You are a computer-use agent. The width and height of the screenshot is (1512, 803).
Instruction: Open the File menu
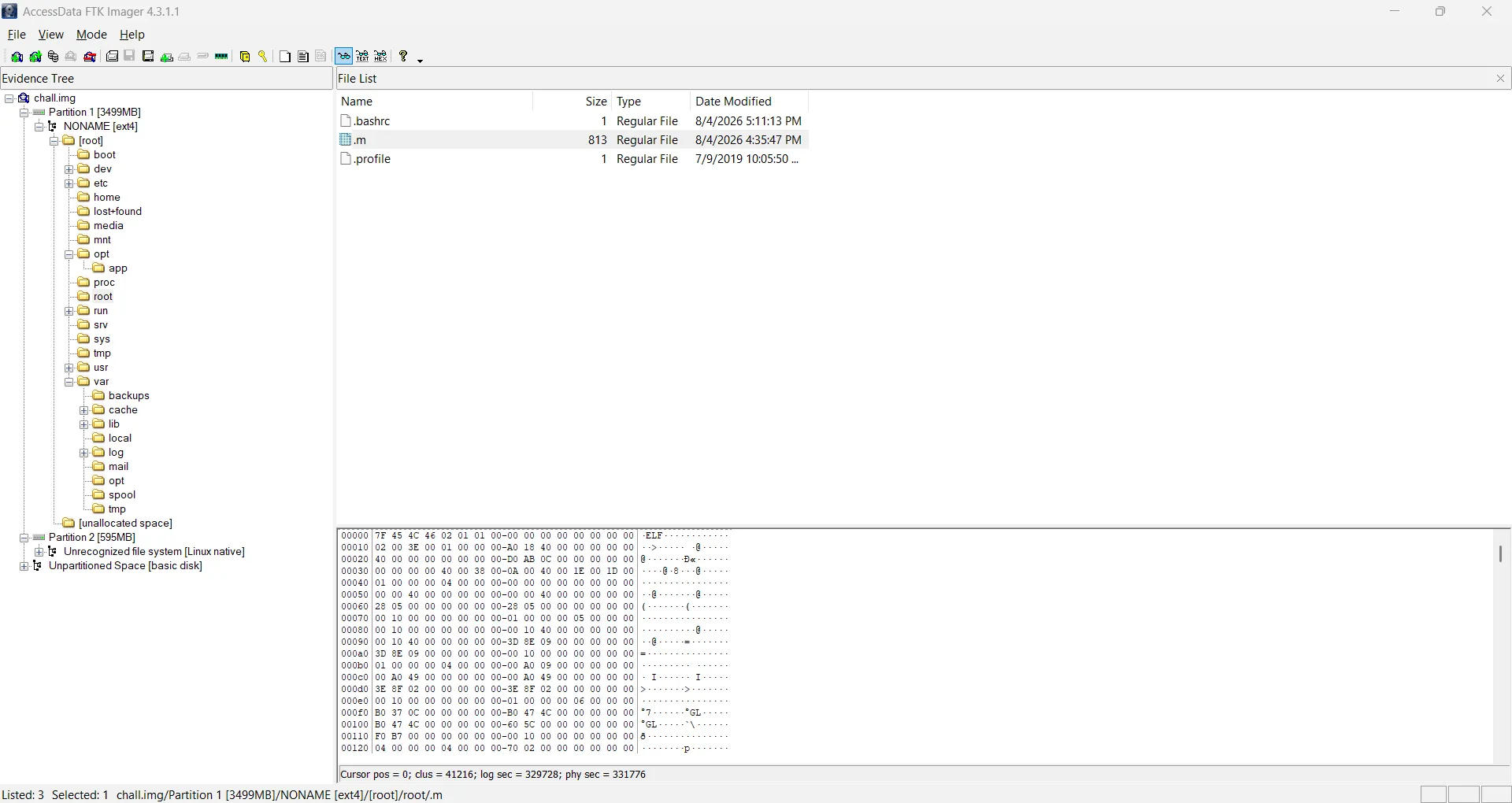pyautogui.click(x=17, y=35)
